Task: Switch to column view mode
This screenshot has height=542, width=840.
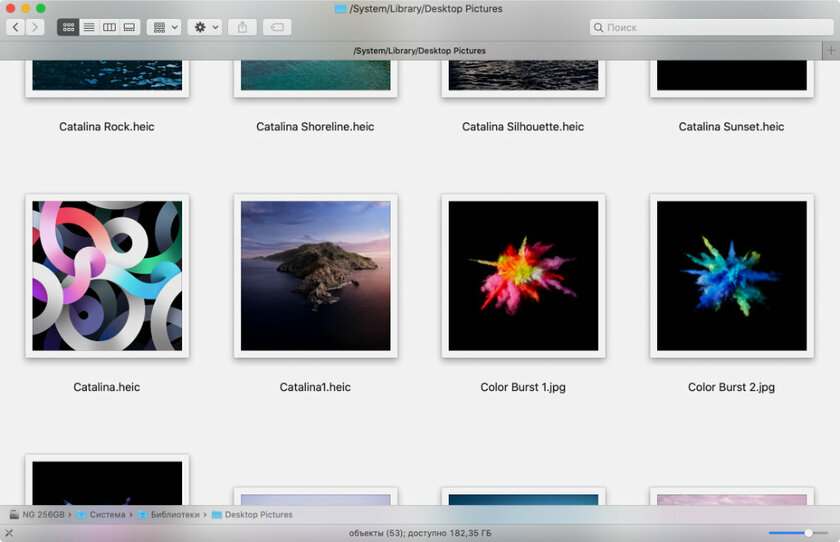Action: [x=109, y=27]
